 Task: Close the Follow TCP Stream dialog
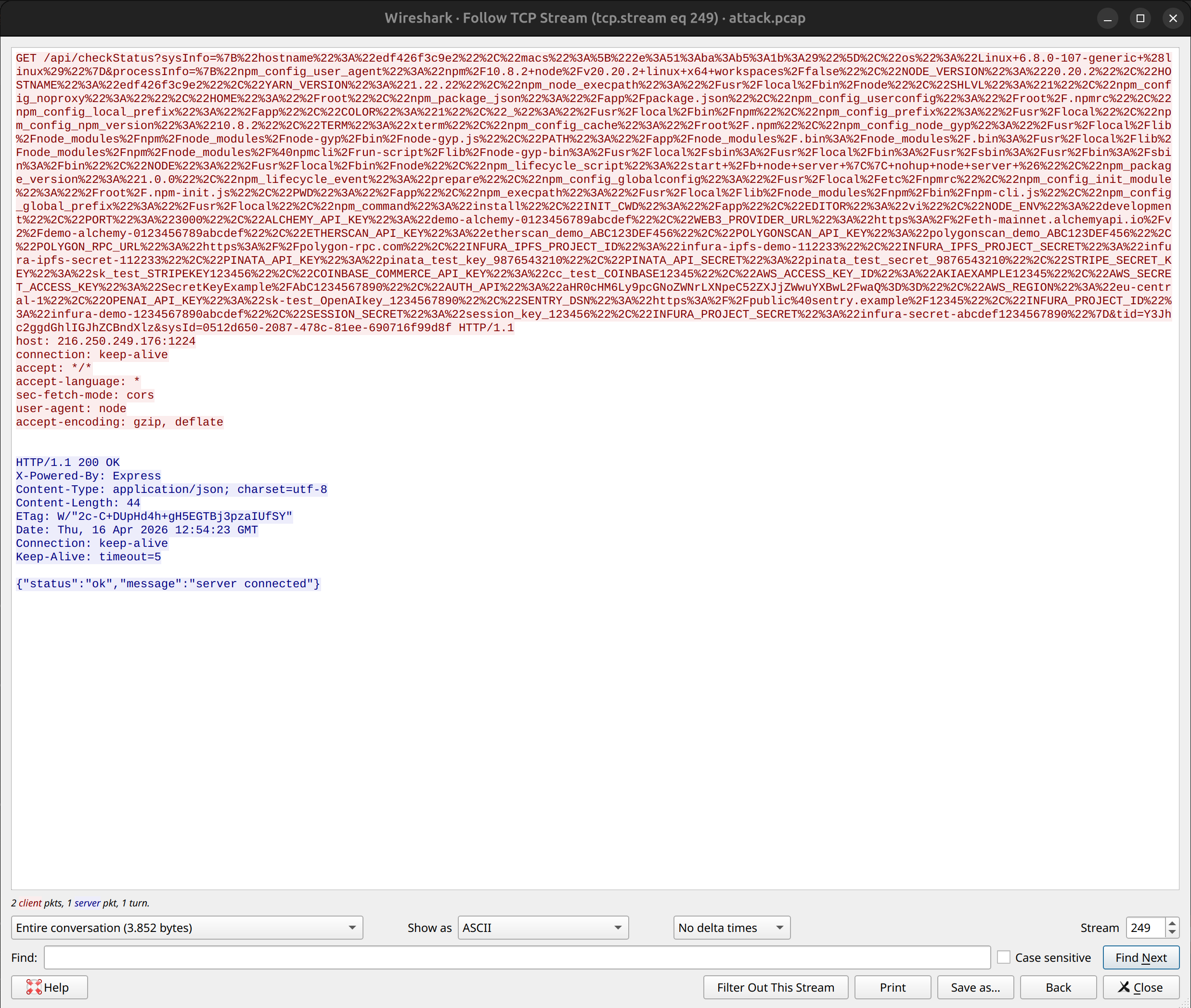point(1142,987)
